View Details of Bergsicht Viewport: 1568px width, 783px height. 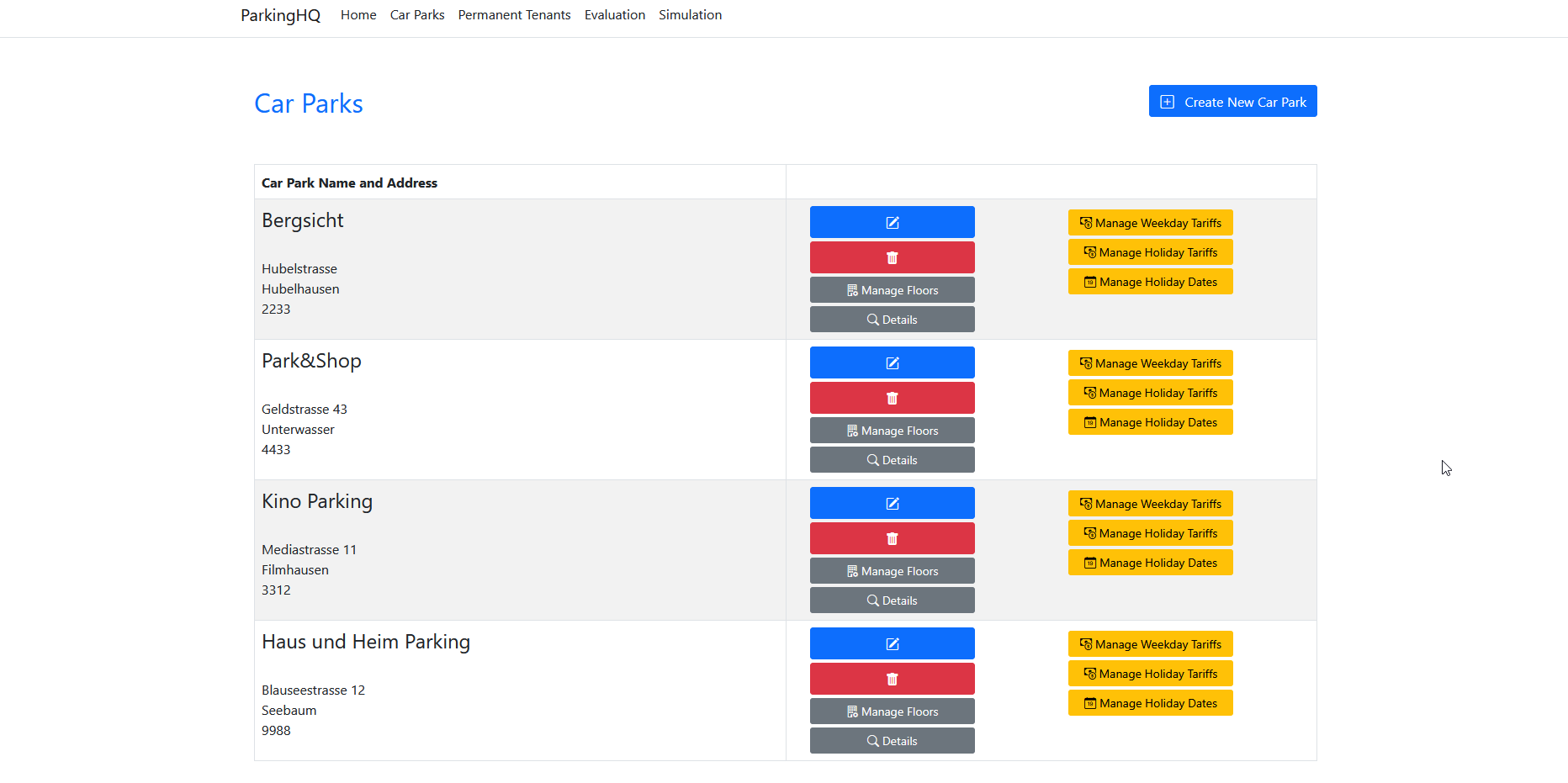(892, 320)
